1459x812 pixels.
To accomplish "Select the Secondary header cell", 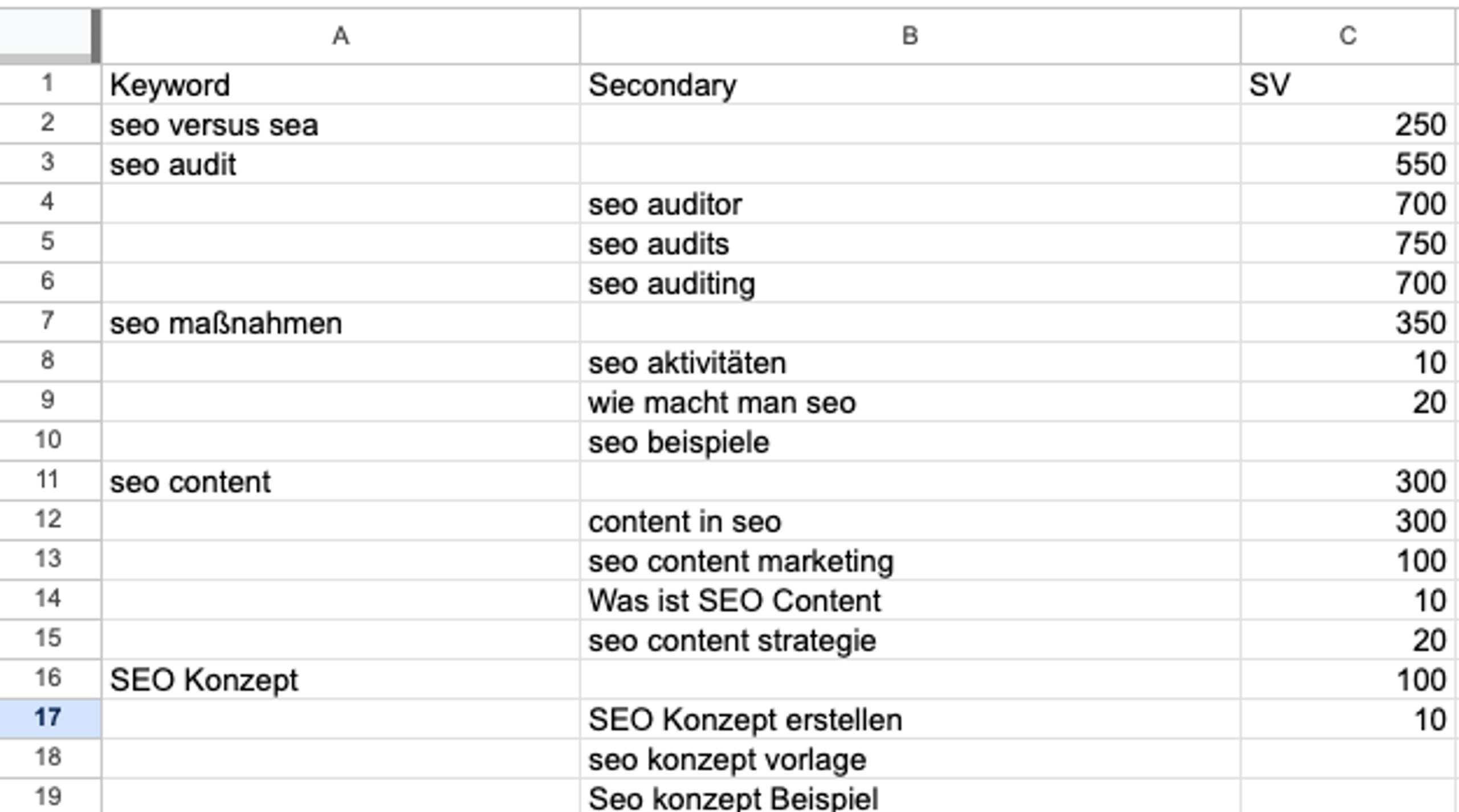I will [909, 84].
